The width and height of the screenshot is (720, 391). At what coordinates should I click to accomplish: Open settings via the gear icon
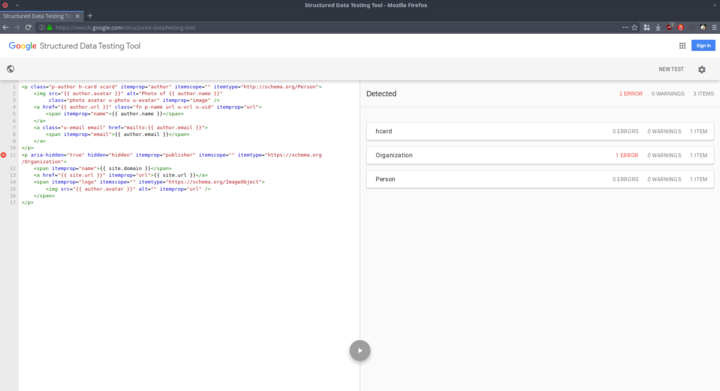pos(702,69)
